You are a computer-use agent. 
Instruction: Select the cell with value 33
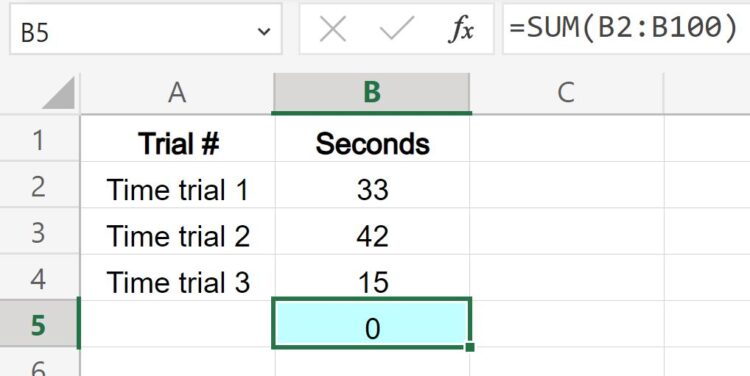coord(373,185)
